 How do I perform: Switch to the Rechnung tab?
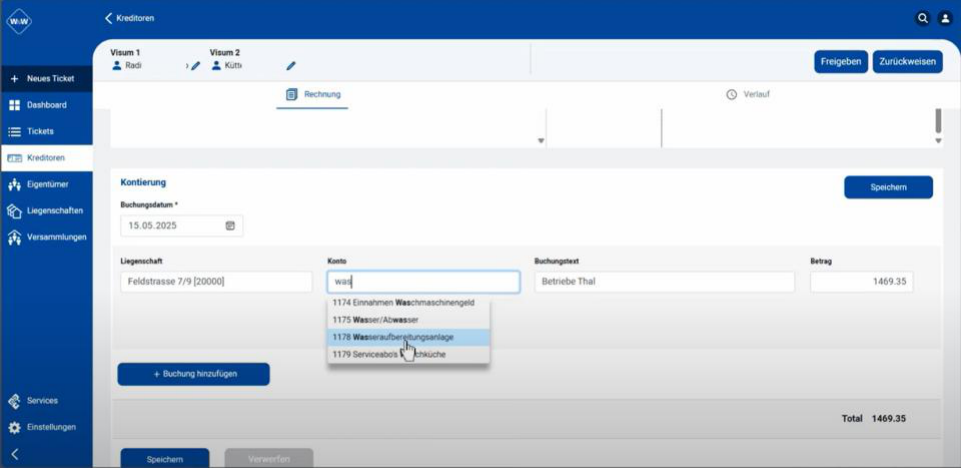pyautogui.click(x=313, y=95)
